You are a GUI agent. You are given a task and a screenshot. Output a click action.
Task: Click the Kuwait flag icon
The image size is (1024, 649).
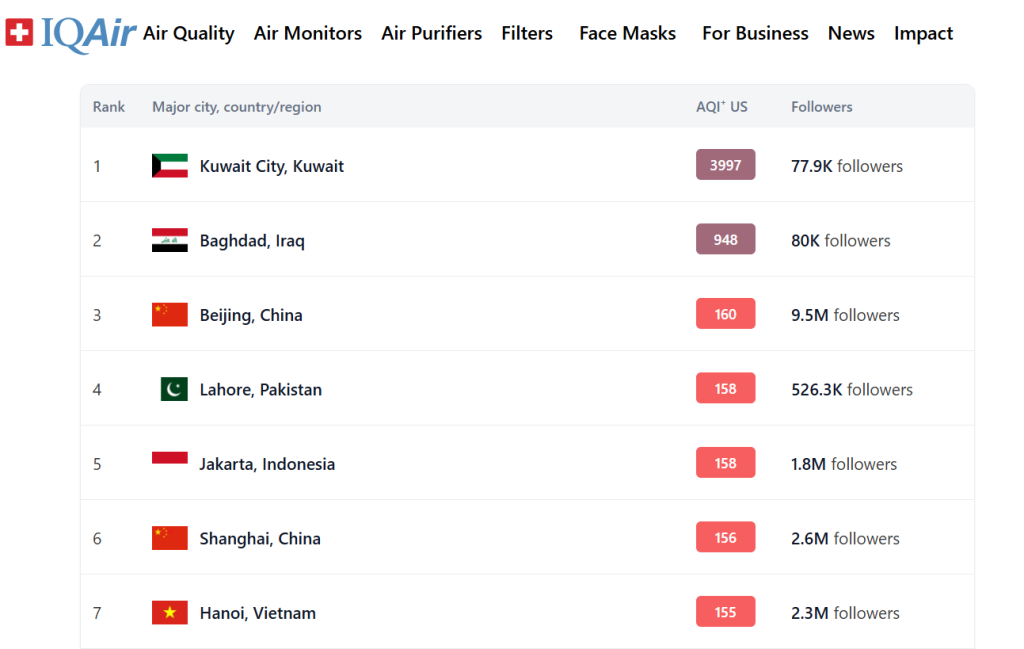(169, 166)
